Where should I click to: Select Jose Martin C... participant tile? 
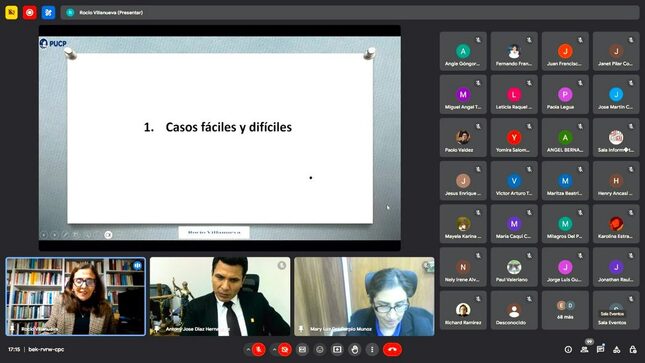pos(616,95)
